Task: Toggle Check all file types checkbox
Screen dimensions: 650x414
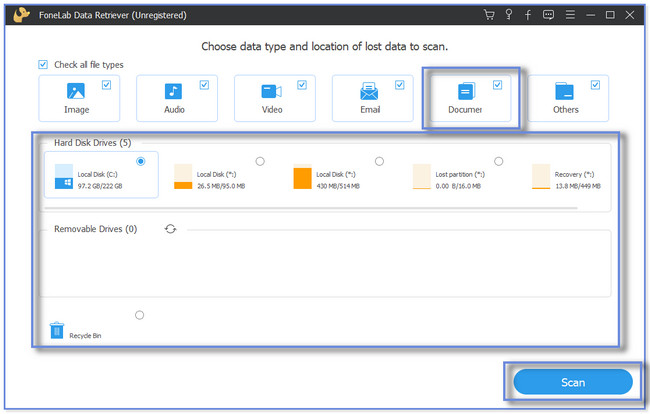Action: click(43, 65)
